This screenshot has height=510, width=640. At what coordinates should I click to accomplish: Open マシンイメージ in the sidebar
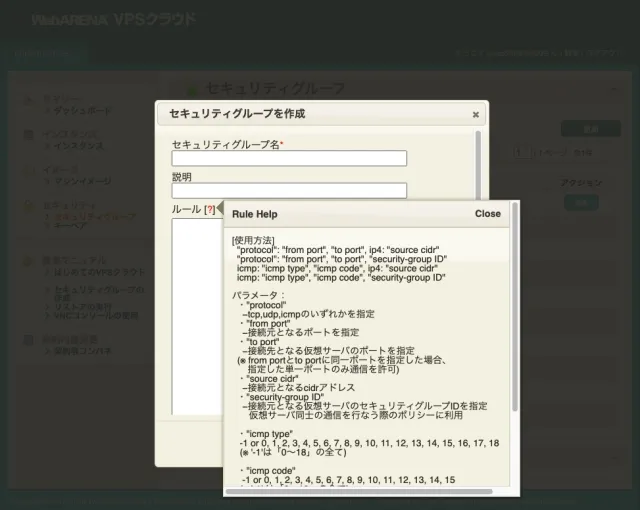[x=81, y=181]
